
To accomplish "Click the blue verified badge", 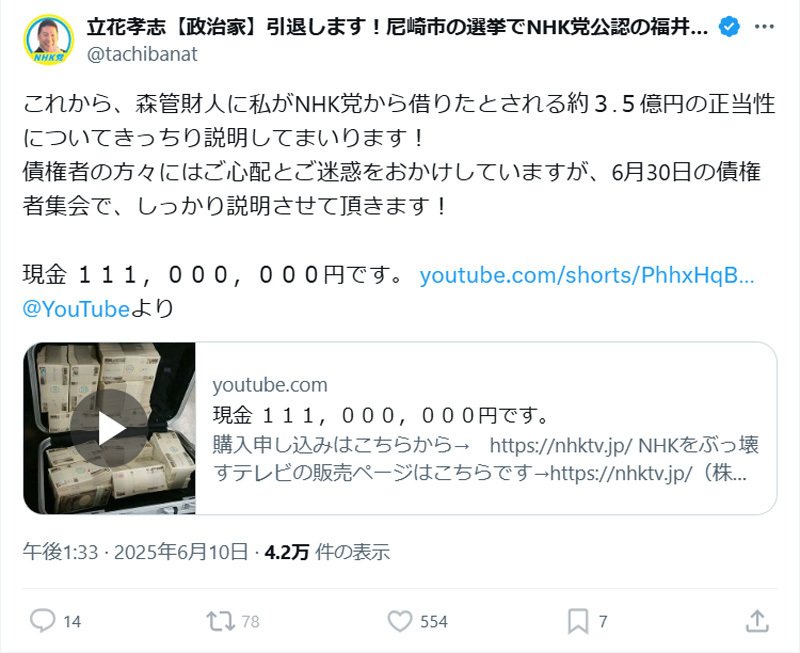I will pos(729,27).
